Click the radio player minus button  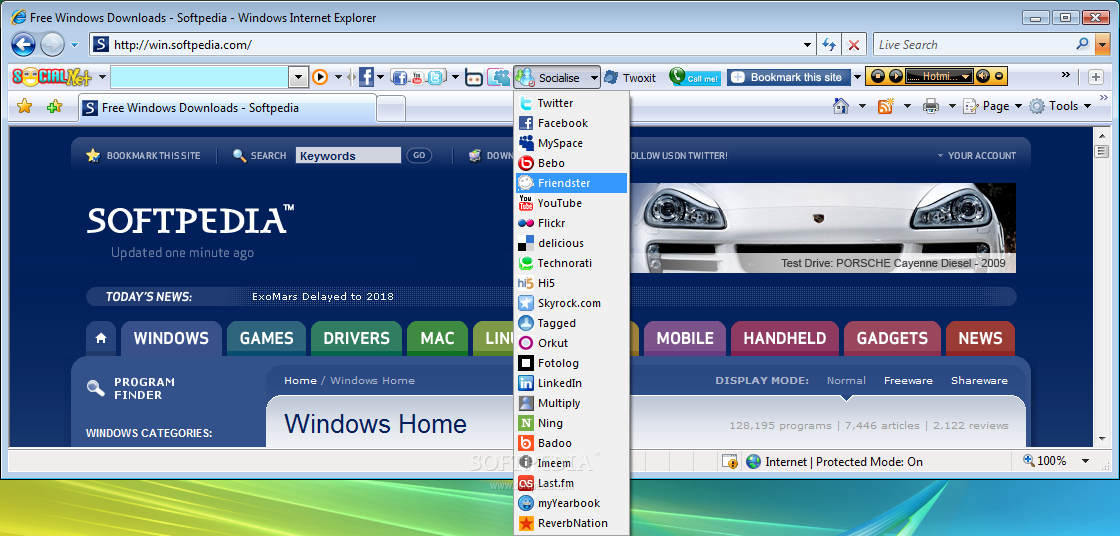[x=999, y=76]
